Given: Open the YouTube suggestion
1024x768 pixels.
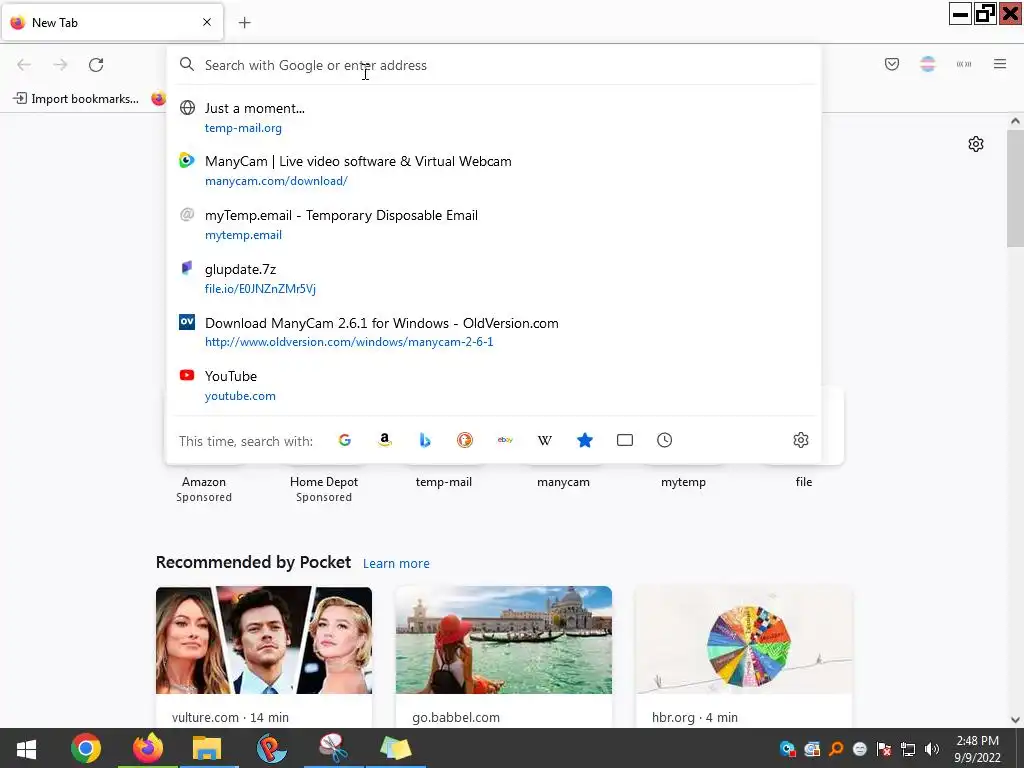Looking at the screenshot, I should (x=493, y=385).
